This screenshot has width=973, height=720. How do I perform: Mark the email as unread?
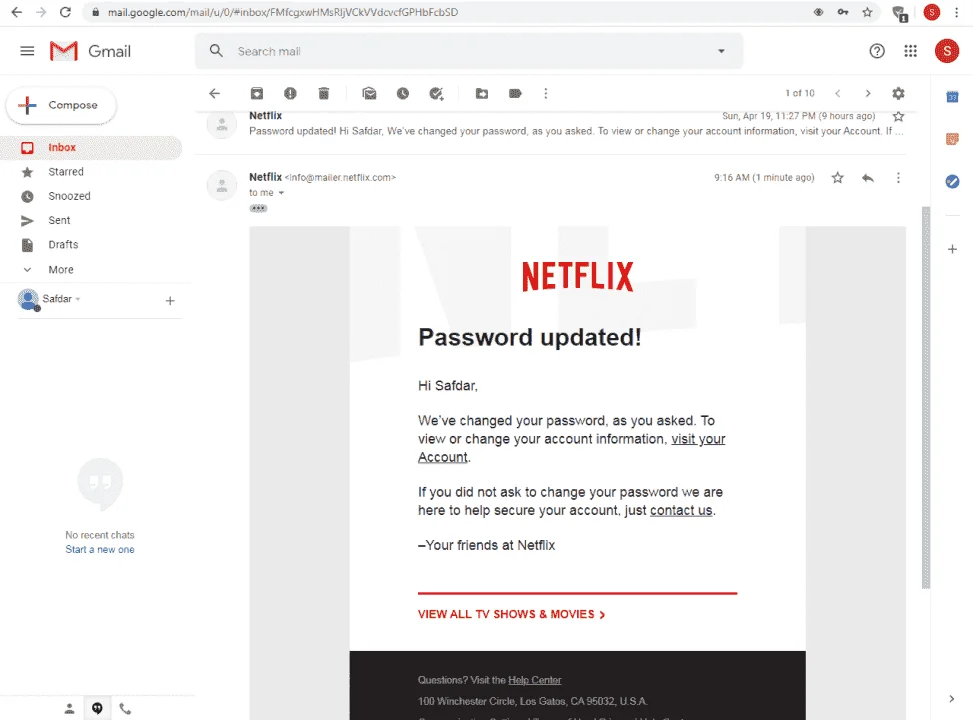pos(369,94)
